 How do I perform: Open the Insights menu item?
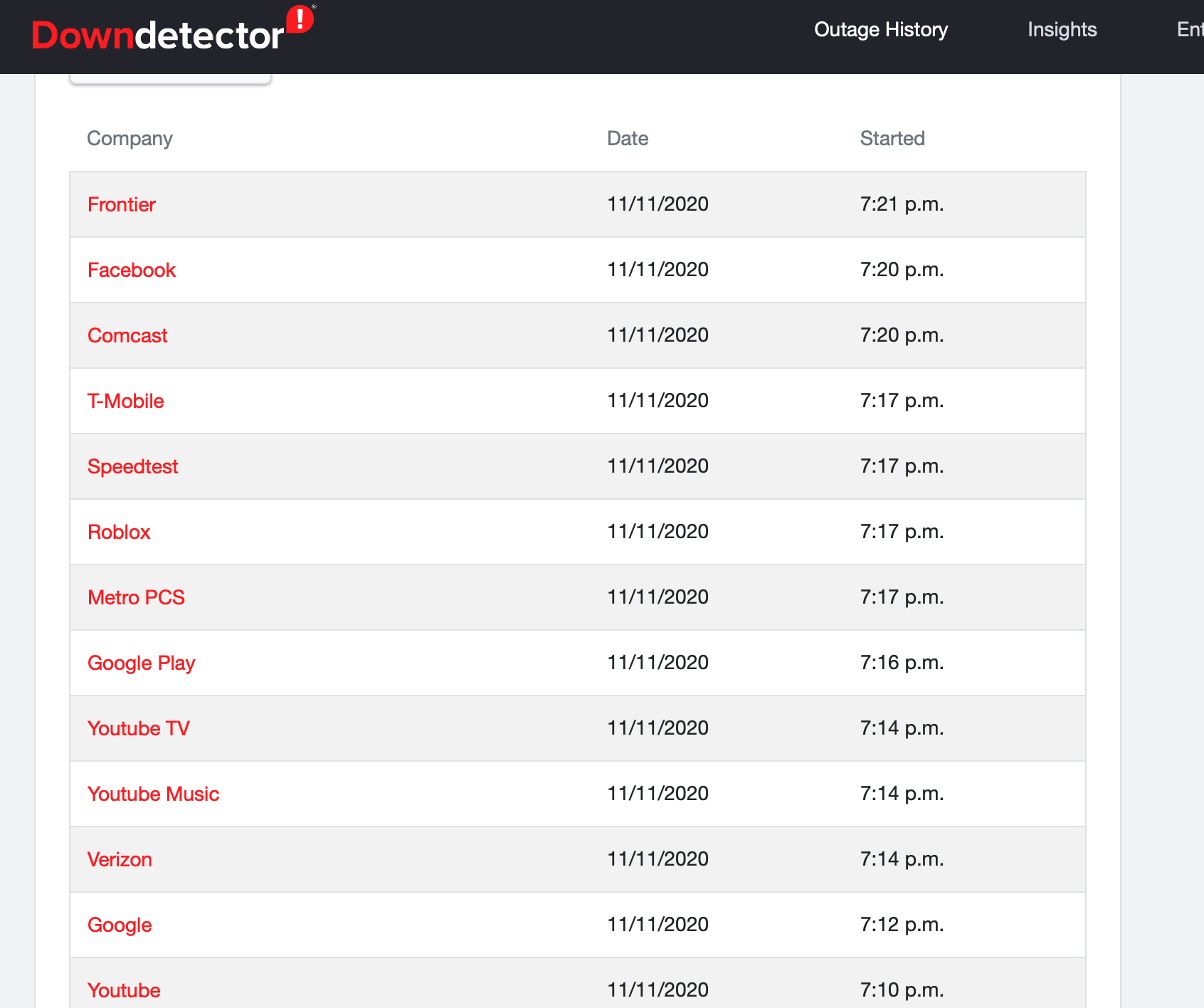(x=1062, y=30)
